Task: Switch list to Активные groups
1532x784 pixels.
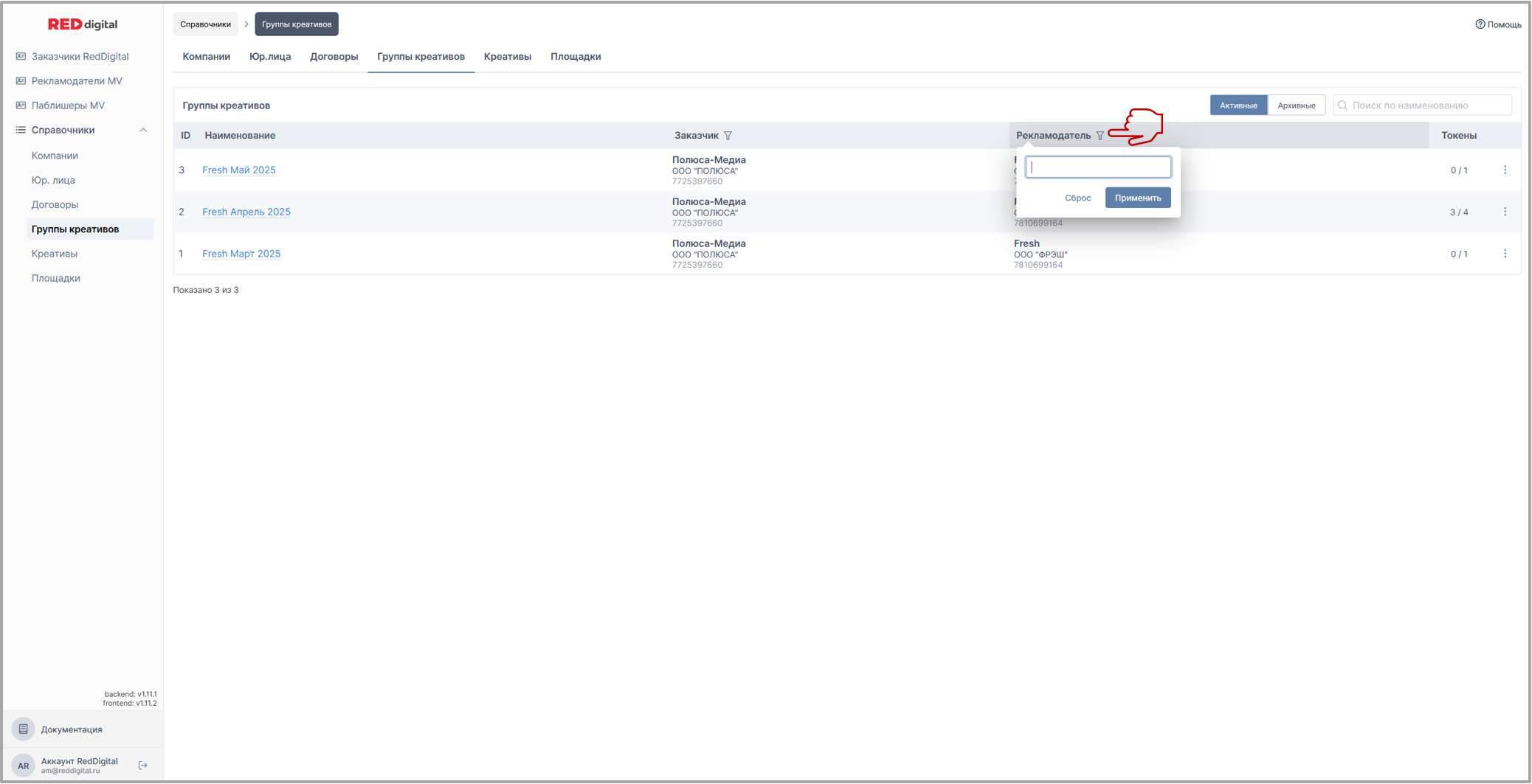Action: [1238, 105]
